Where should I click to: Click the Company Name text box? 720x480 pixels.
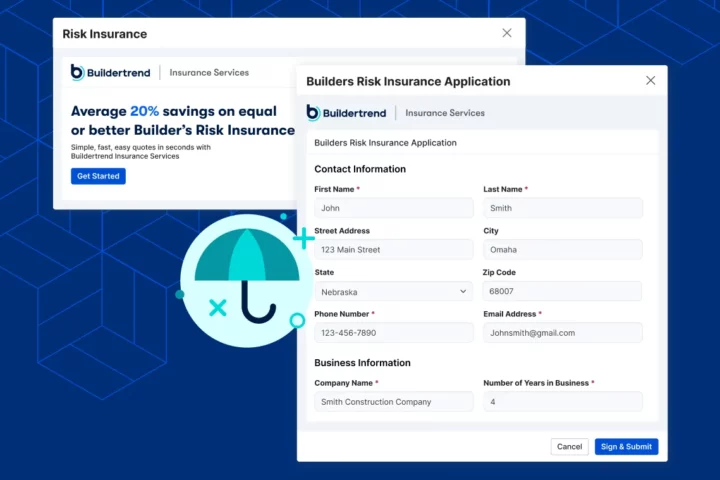click(x=393, y=402)
